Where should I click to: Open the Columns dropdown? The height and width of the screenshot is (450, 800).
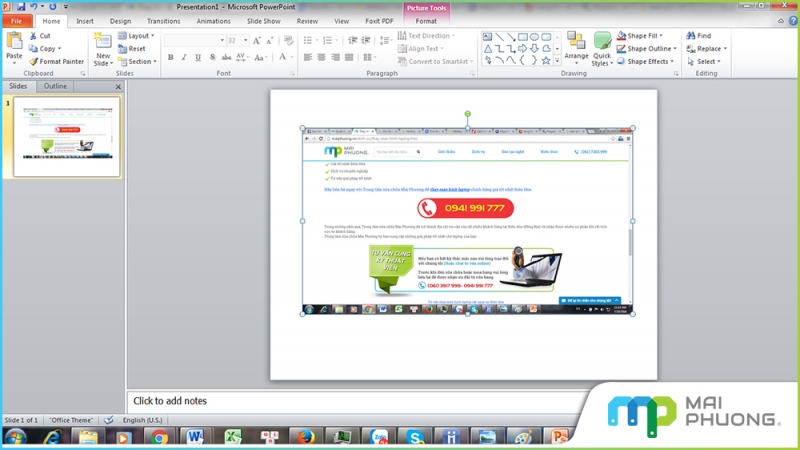(369, 57)
